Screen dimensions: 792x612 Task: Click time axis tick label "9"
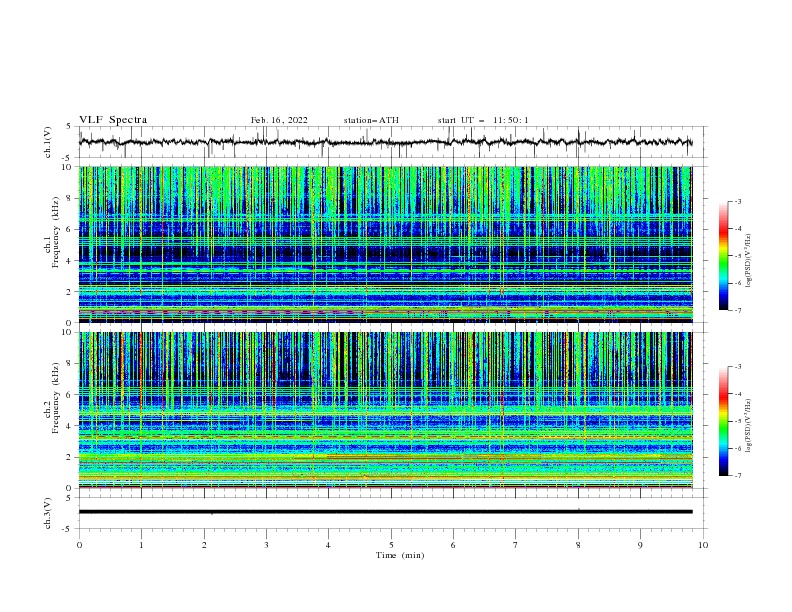[x=640, y=545]
